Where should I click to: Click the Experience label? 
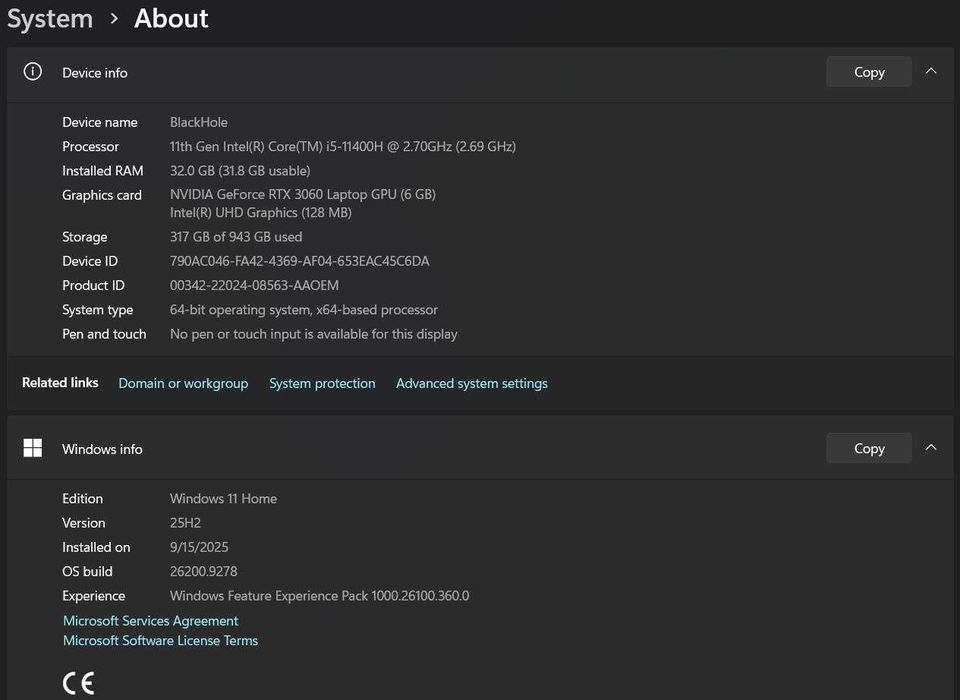pos(93,595)
